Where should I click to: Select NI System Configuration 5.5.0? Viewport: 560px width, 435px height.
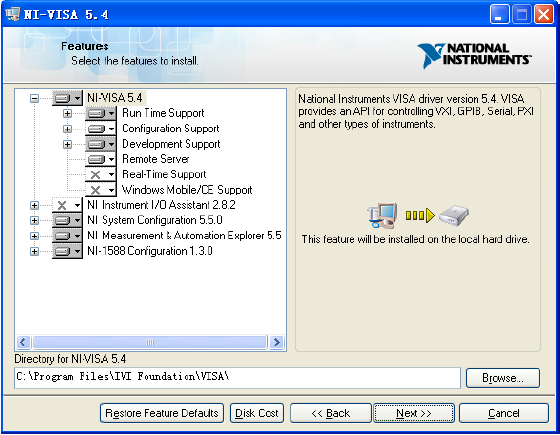[x=155, y=220]
